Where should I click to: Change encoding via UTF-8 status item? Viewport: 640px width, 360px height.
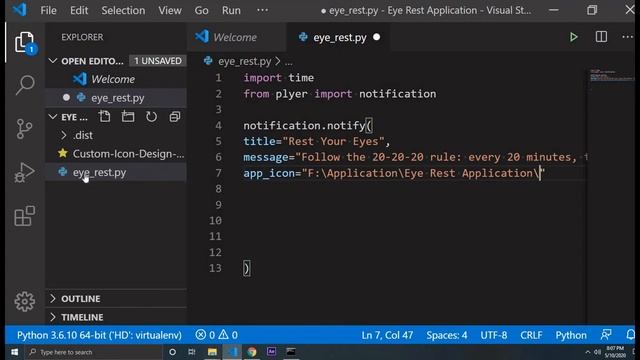point(493,335)
